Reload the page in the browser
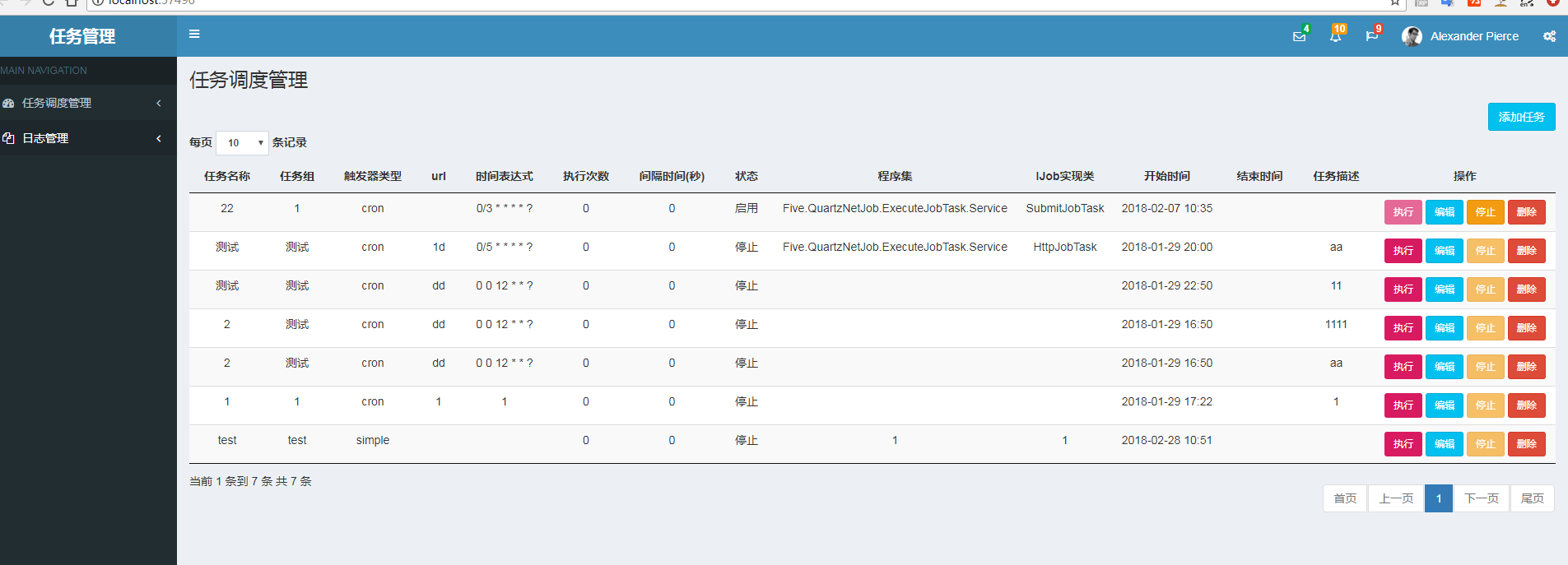1568x565 pixels. [x=48, y=2]
